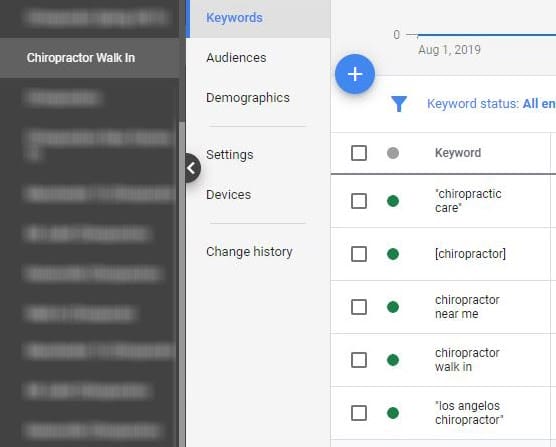The height and width of the screenshot is (447, 556).
Task: Select the 'chiropractic care' keyword checkbox
Action: 359,201
